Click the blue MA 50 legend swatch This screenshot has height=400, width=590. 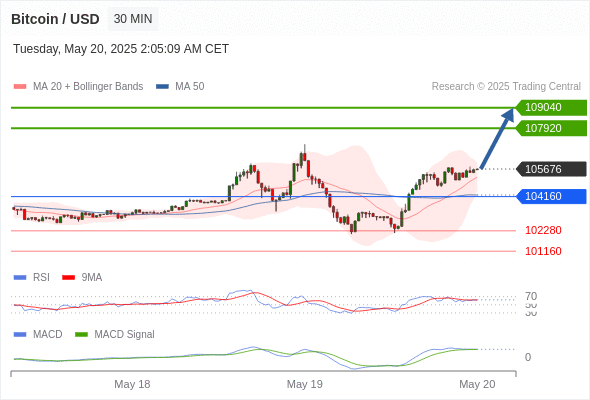pos(162,87)
